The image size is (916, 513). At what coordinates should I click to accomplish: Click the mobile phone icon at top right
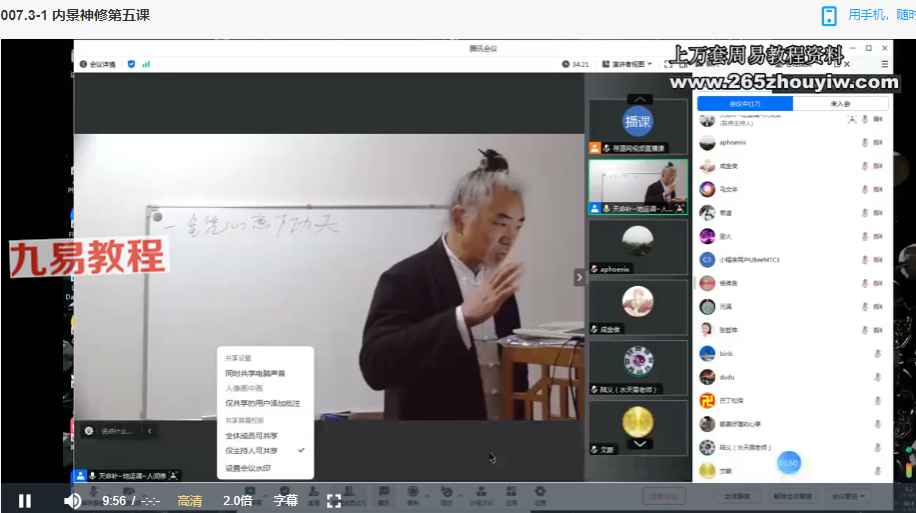(x=828, y=15)
